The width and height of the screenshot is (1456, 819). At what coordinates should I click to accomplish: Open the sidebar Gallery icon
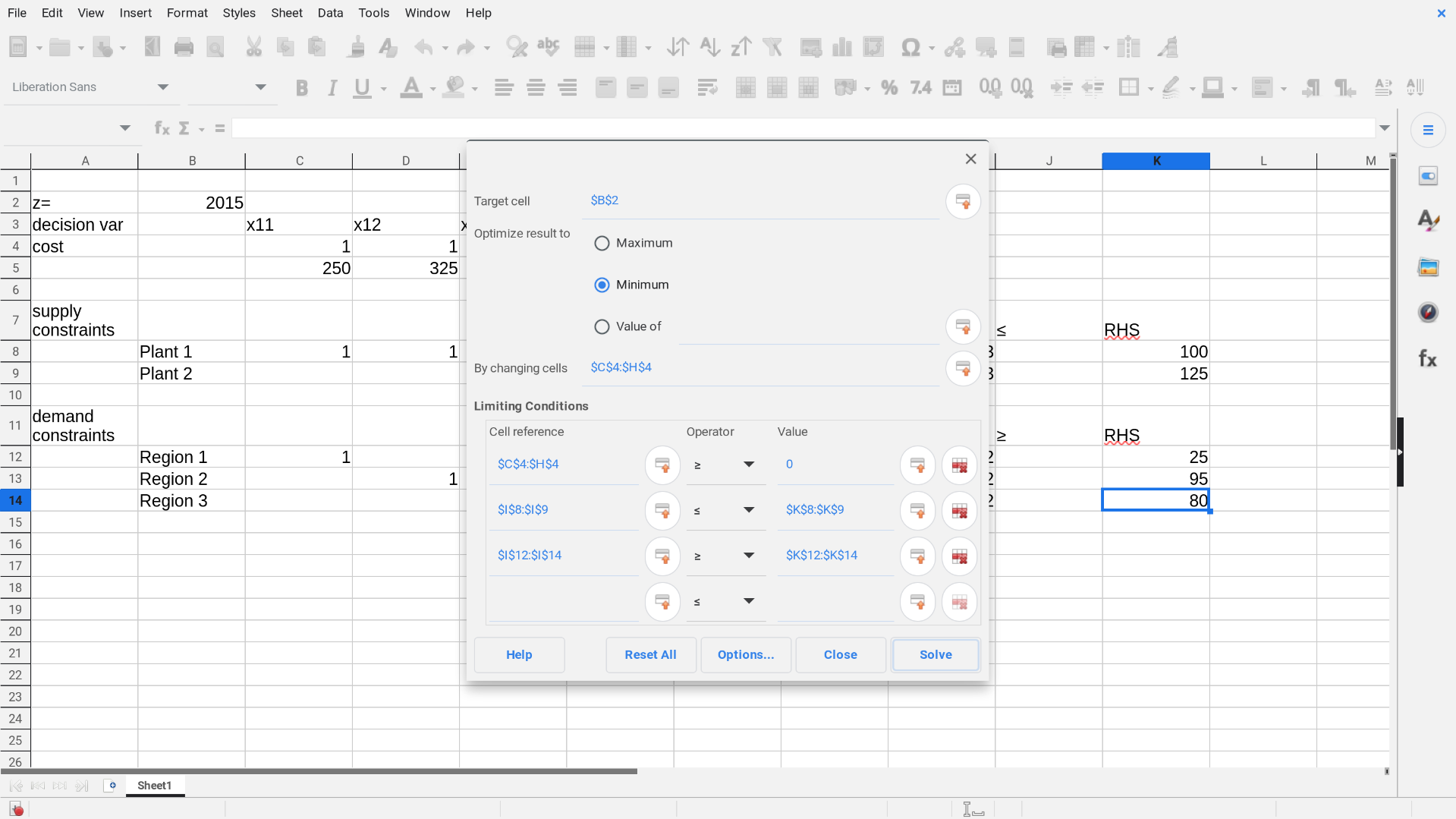tap(1428, 267)
